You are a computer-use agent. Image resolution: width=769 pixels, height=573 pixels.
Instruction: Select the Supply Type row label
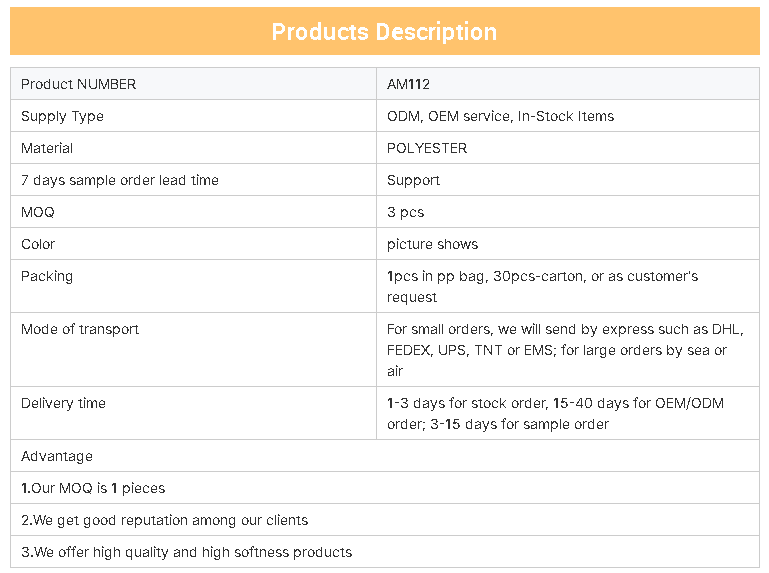[62, 116]
